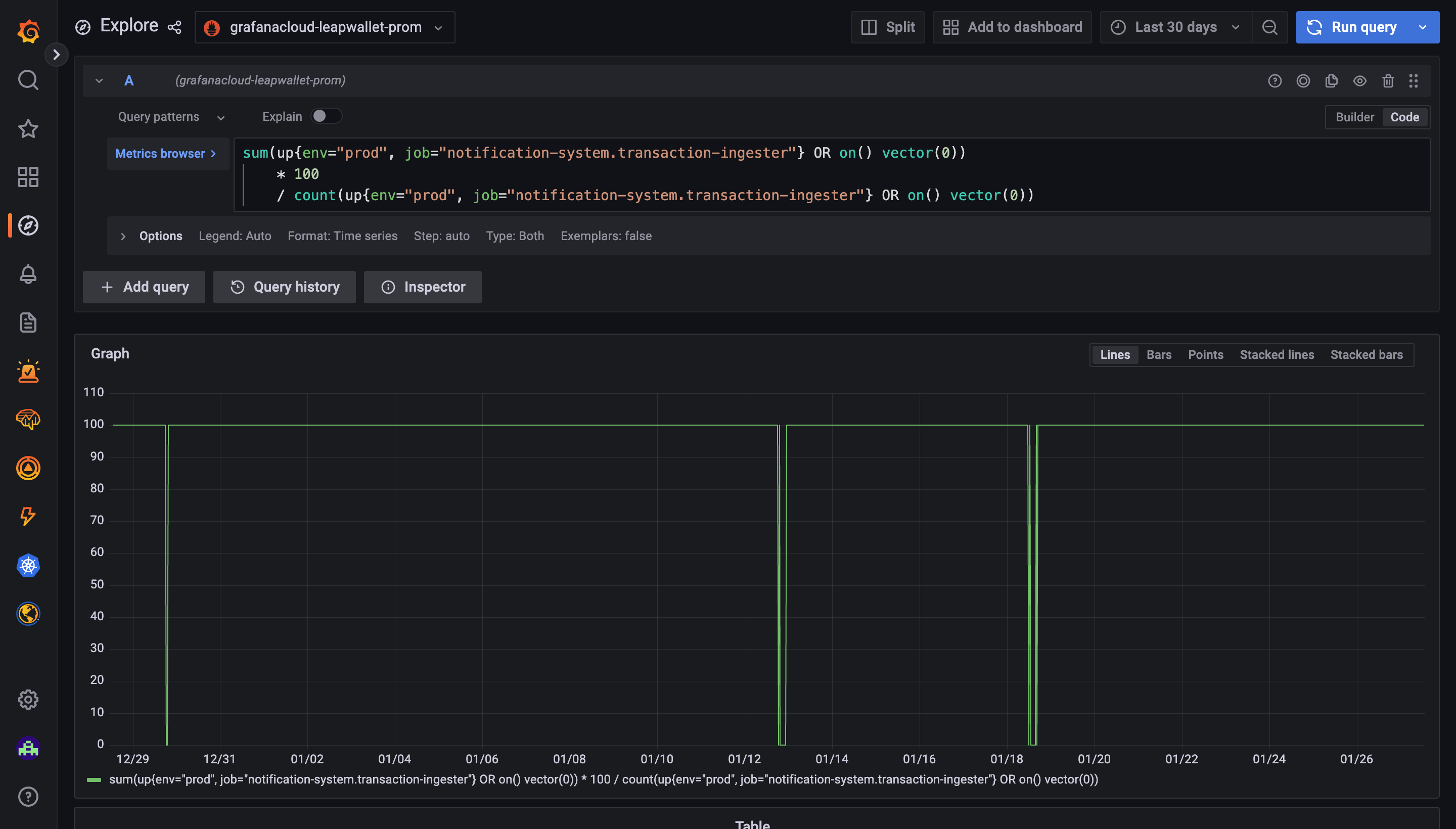Click the query name letter A
Image resolution: width=1456 pixels, height=829 pixels.
coord(129,81)
